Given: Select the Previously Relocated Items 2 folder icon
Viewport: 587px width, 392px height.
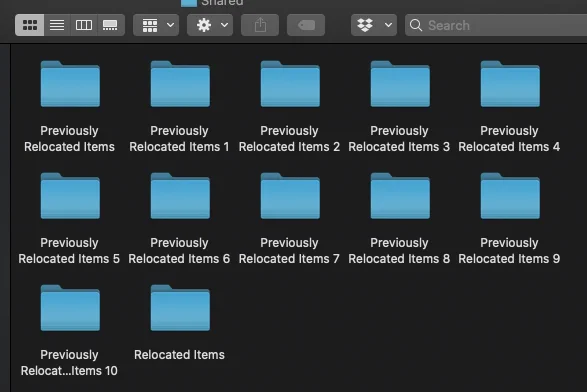Looking at the screenshot, I should [x=290, y=84].
